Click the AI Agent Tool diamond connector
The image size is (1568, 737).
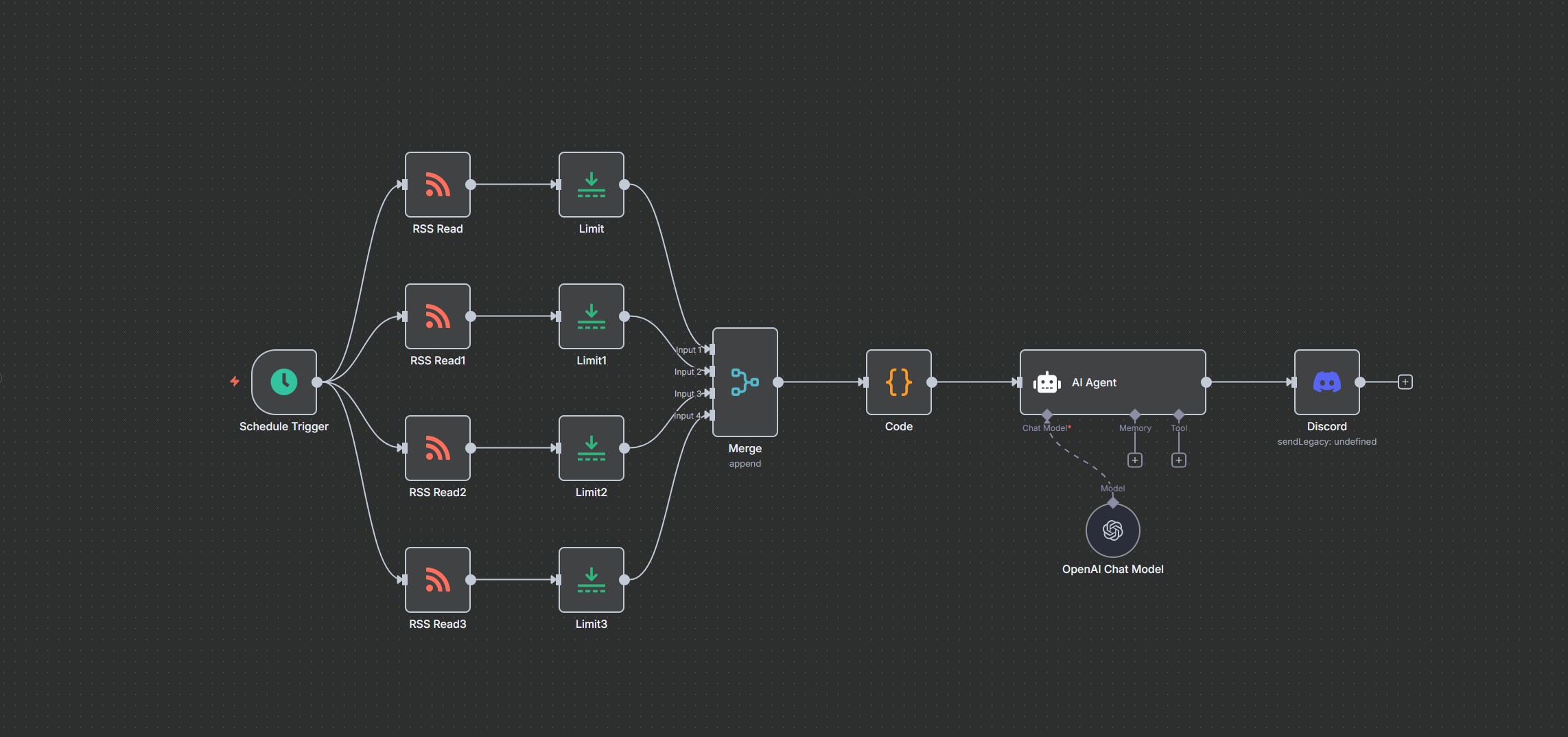(x=1179, y=414)
